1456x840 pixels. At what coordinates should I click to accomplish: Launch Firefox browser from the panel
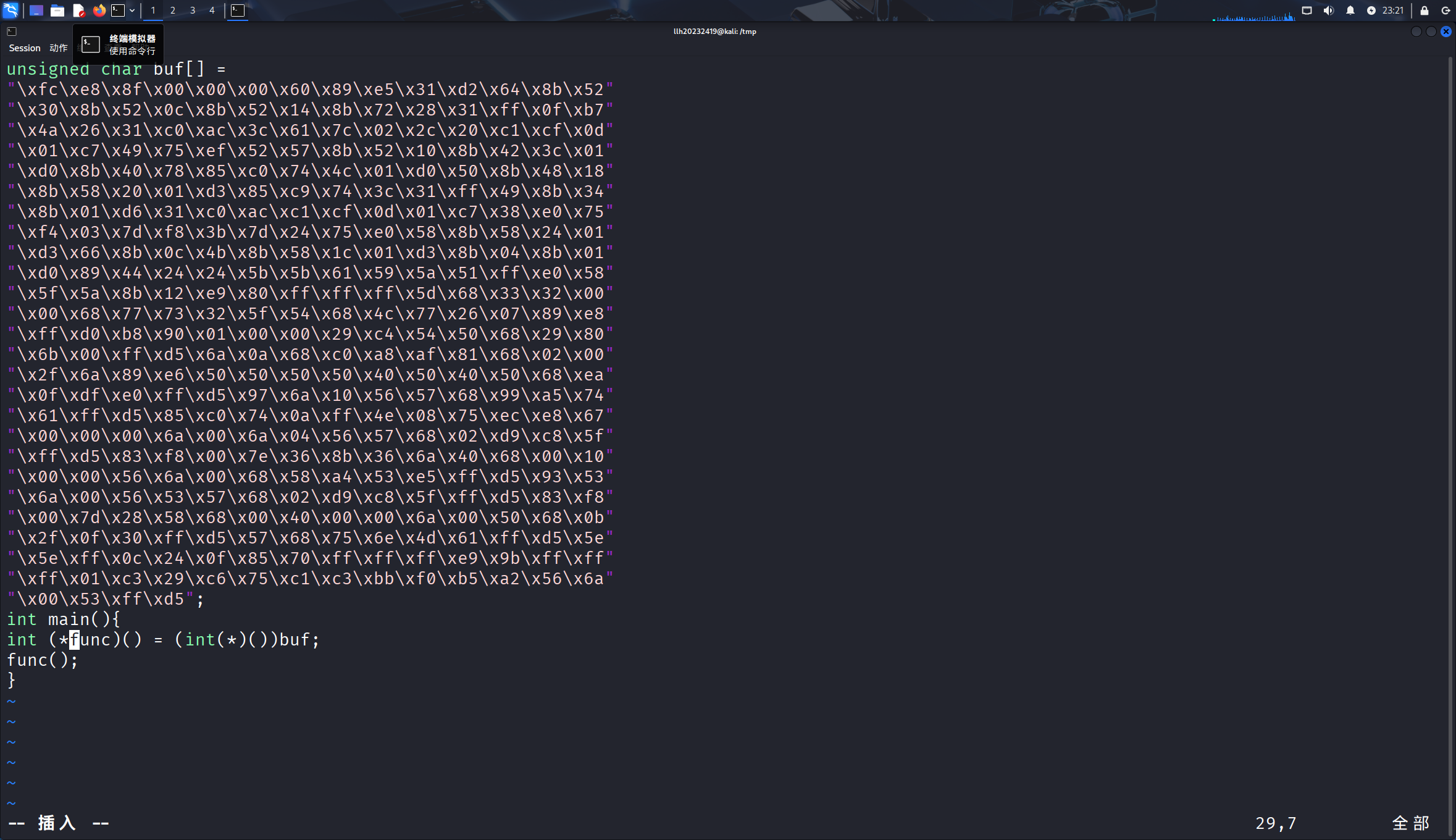(x=99, y=10)
